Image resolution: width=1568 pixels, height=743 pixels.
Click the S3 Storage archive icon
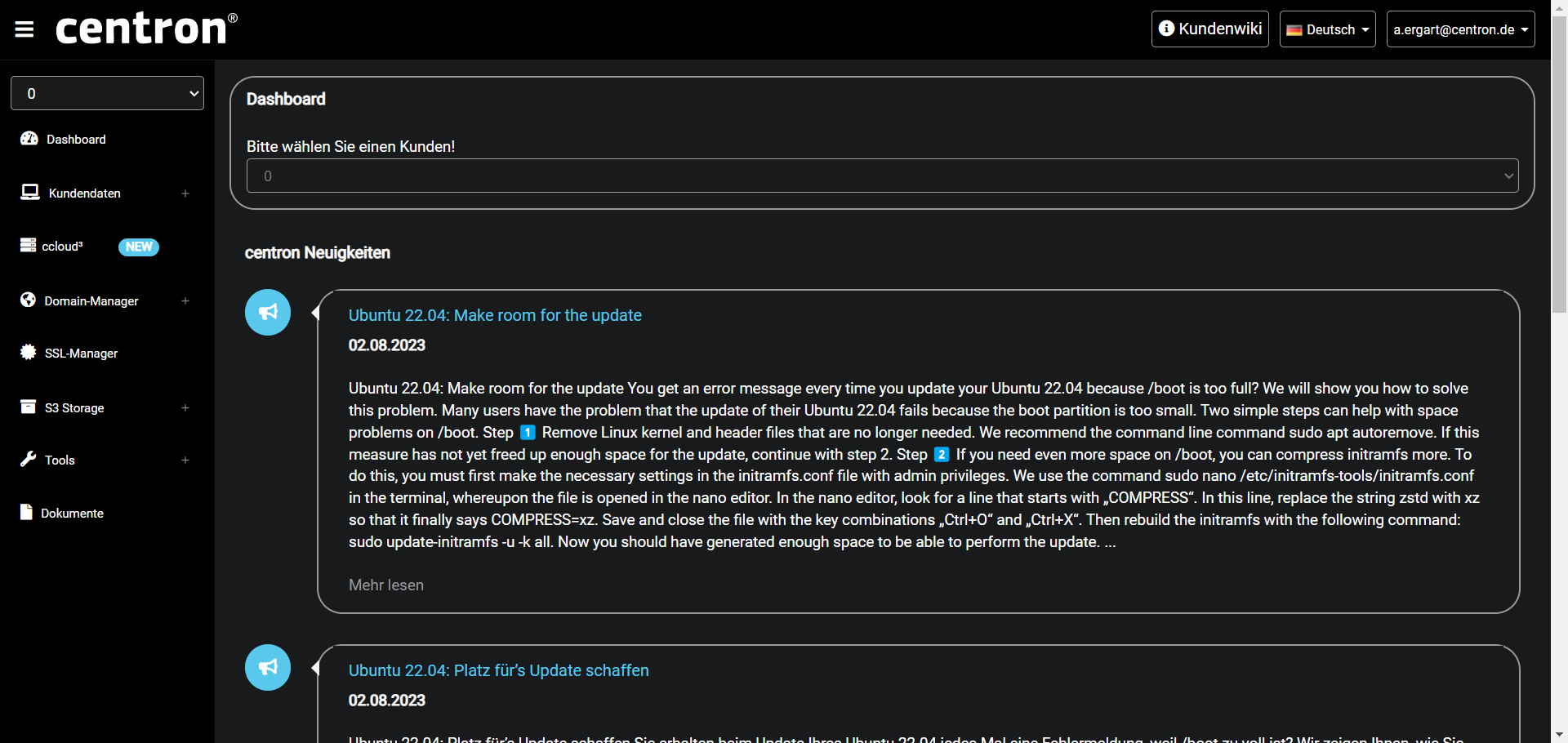pos(29,407)
